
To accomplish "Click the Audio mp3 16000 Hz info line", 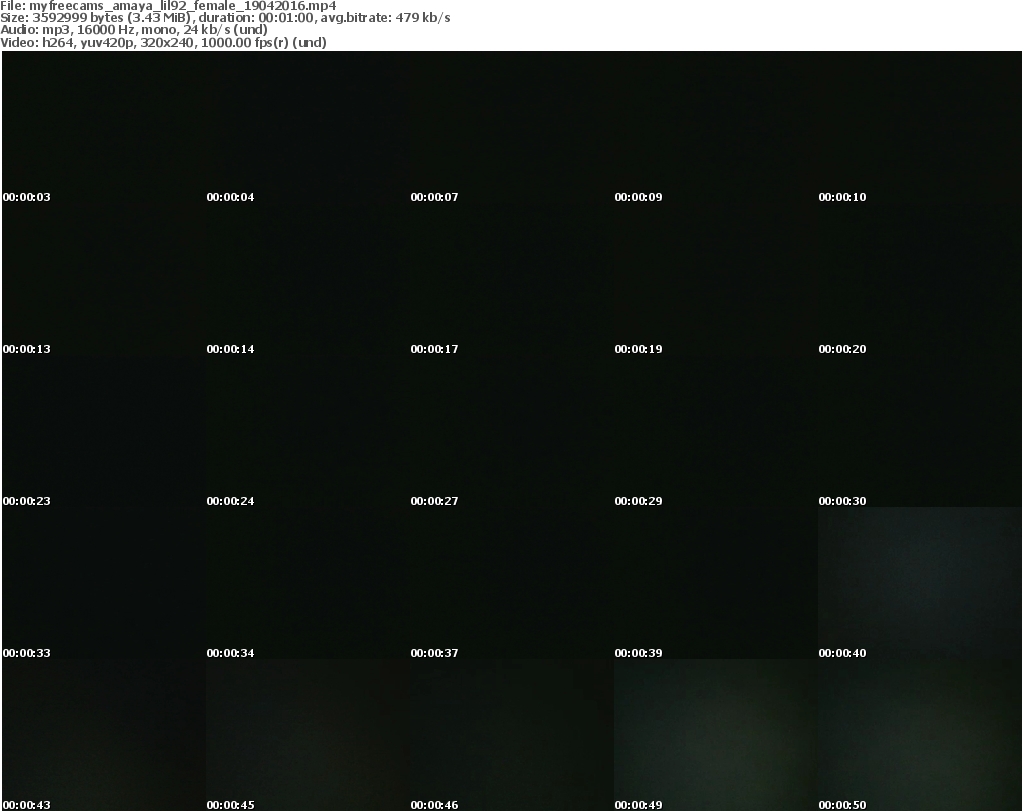I will tap(134, 30).
